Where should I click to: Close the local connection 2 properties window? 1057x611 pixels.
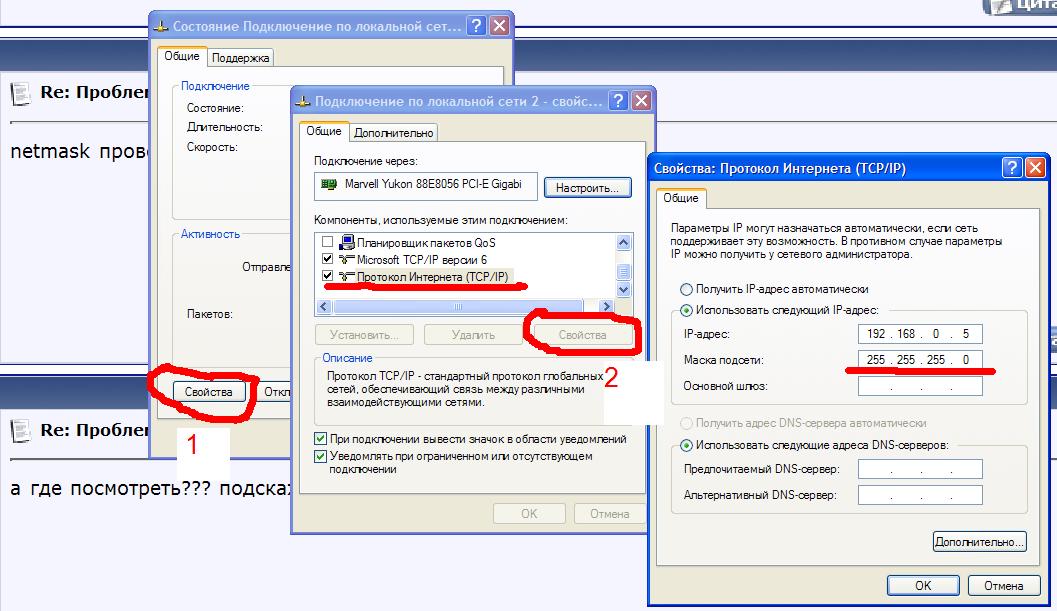click(x=641, y=100)
